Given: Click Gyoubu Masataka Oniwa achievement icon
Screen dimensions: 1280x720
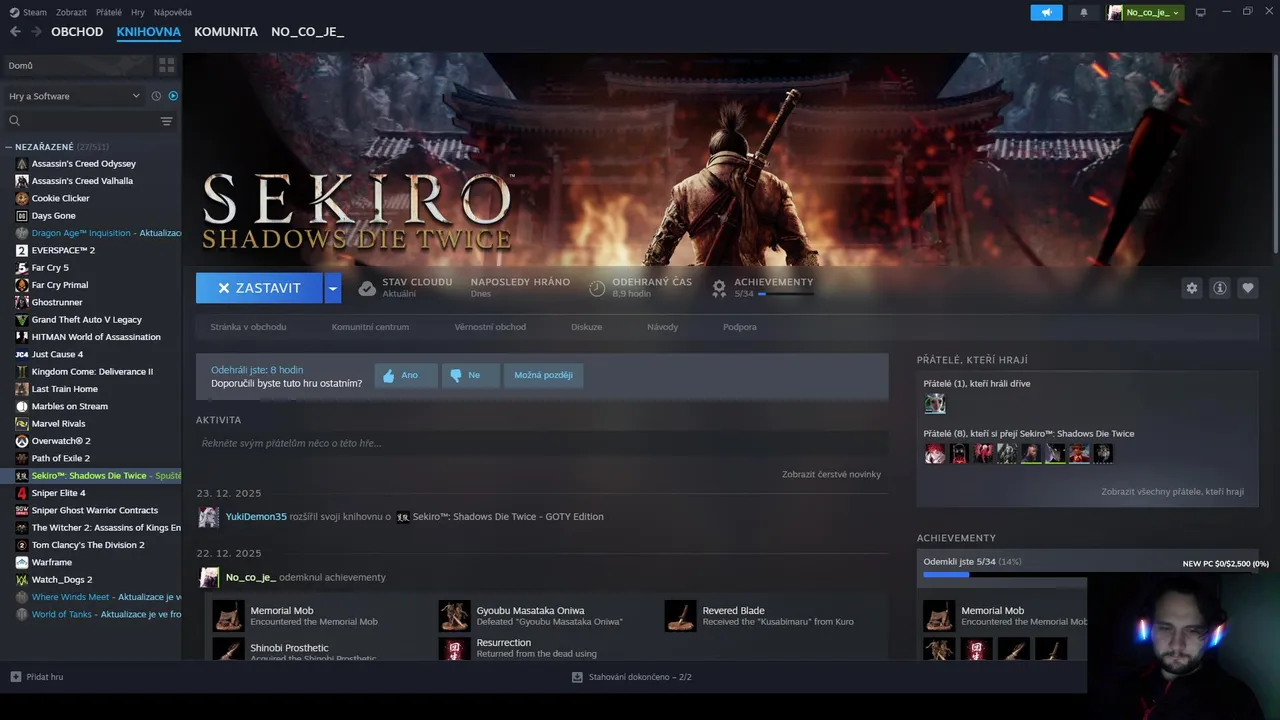Looking at the screenshot, I should point(455,616).
